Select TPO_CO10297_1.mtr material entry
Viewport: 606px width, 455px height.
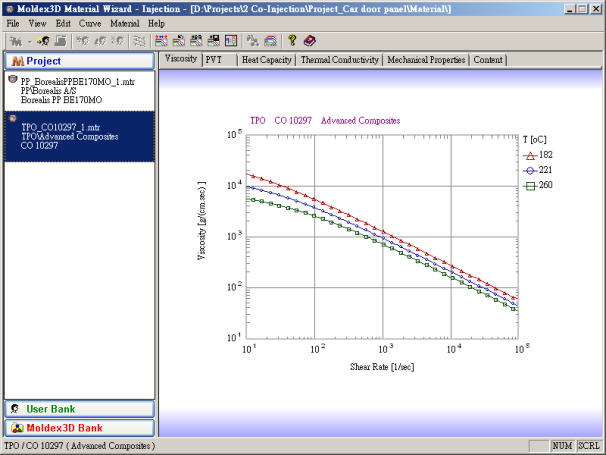click(x=80, y=136)
